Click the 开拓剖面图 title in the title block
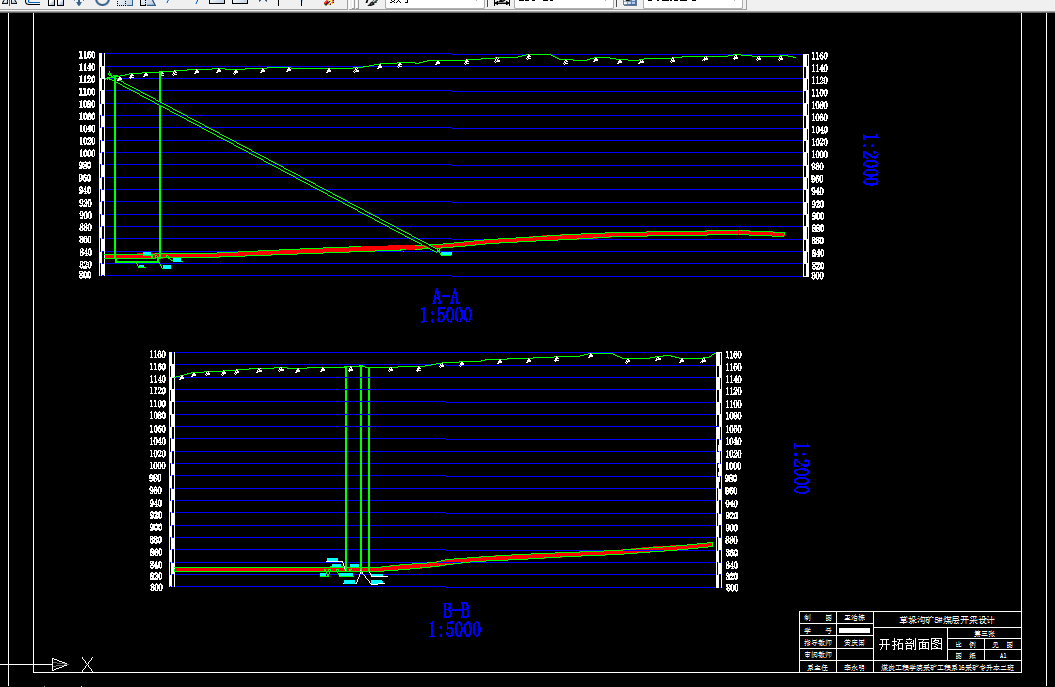1055x687 pixels. pyautogui.click(x=910, y=644)
